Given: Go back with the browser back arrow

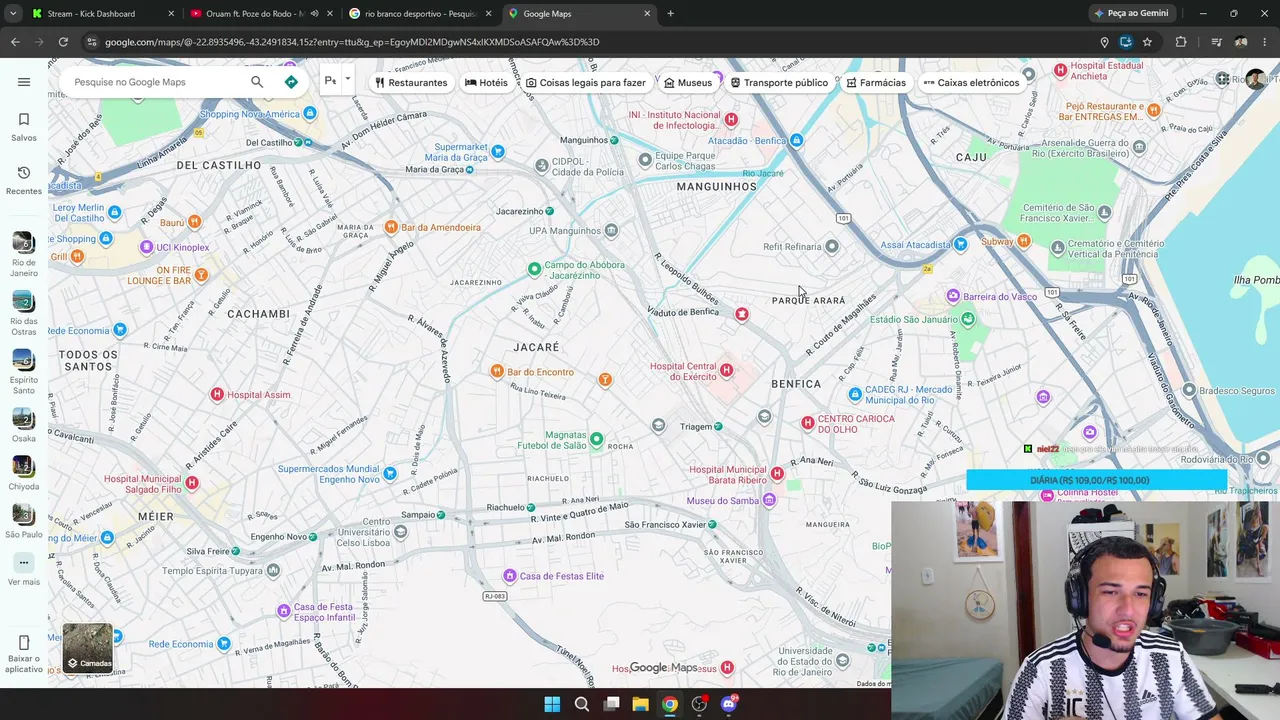Looking at the screenshot, I should pyautogui.click(x=15, y=42).
